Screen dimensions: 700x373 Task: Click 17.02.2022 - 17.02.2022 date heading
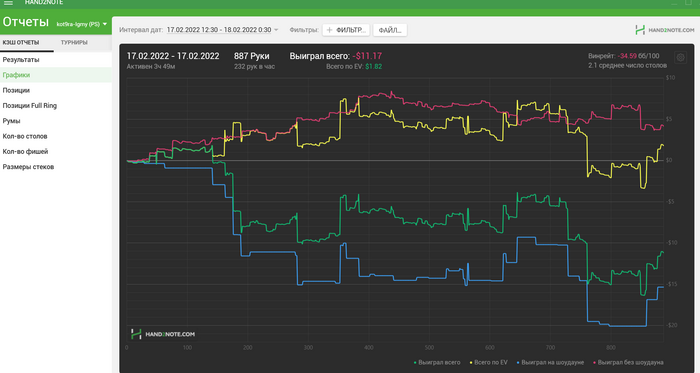[173, 56]
